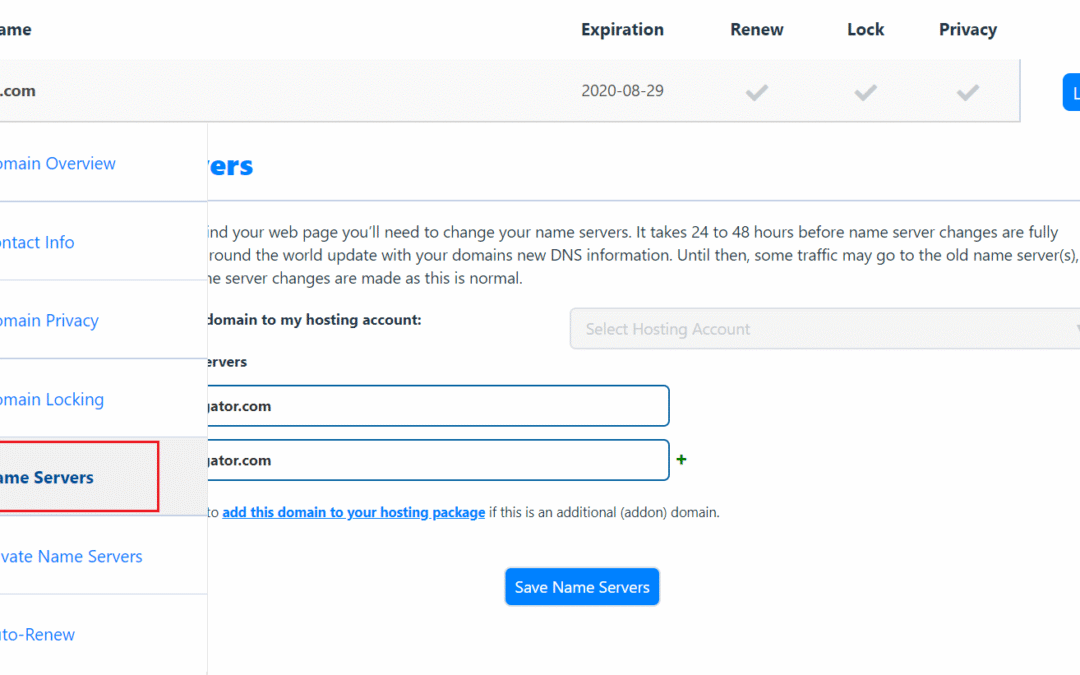1080x675 pixels.
Task: Select Domain Privacy from the side menu
Action: (x=50, y=321)
